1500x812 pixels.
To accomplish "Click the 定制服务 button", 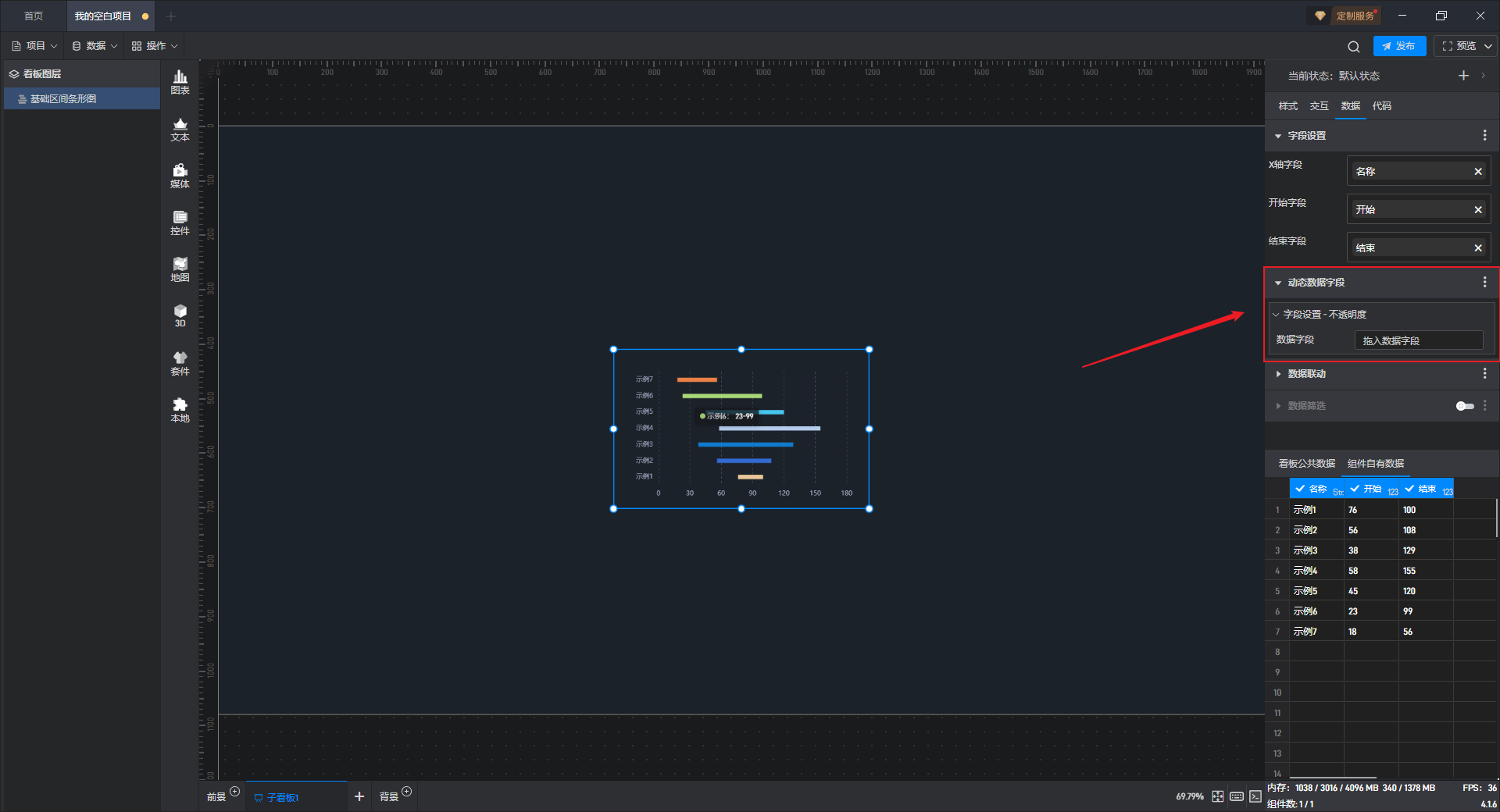I will [1347, 16].
